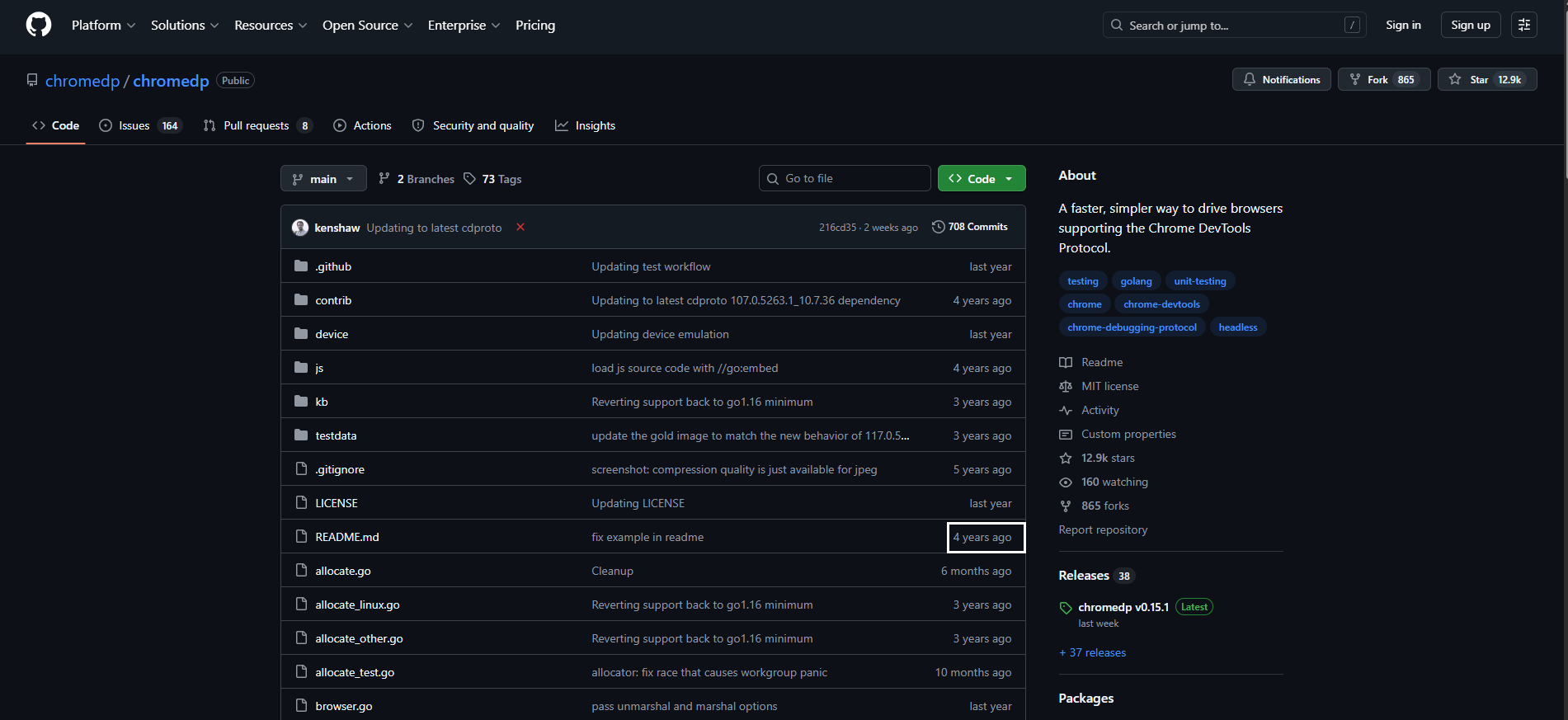Click the Activity pulse icon
Viewport: 1568px width, 720px height.
(x=1066, y=410)
